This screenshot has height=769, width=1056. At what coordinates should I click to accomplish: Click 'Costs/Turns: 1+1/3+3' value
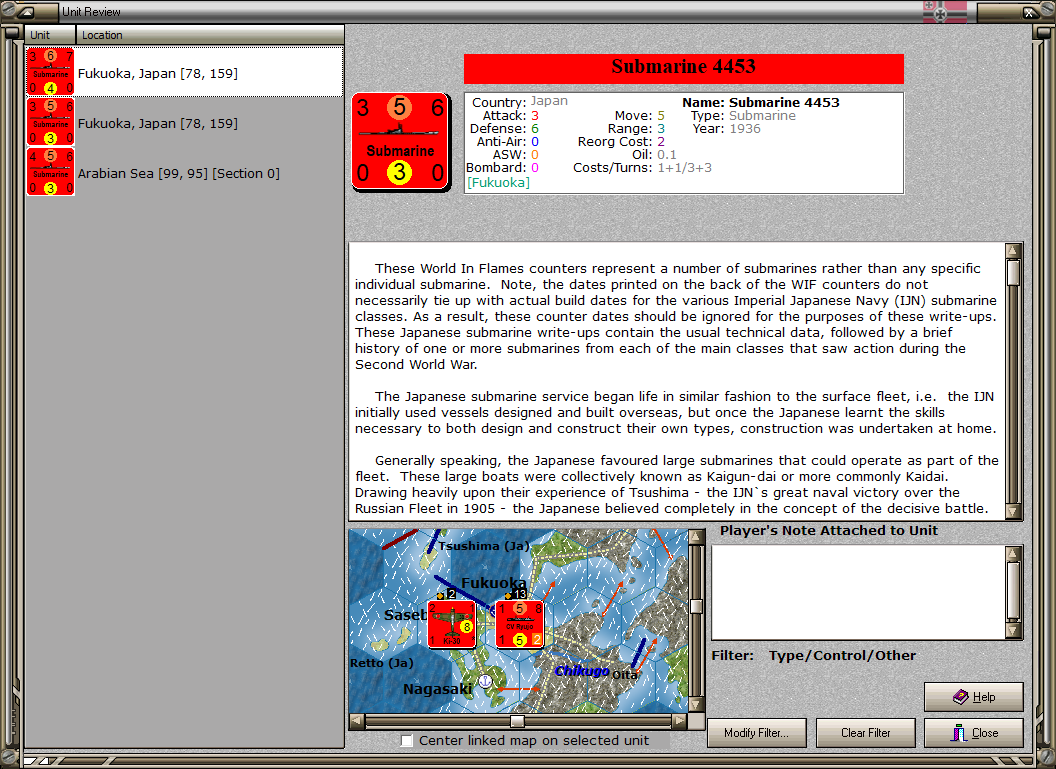click(x=642, y=168)
